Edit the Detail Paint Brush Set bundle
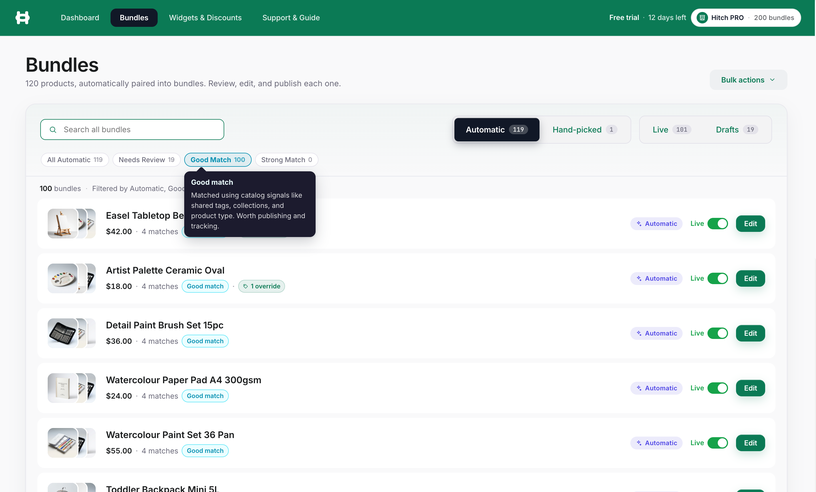Screen dimensions: 816x492 coord(750,333)
